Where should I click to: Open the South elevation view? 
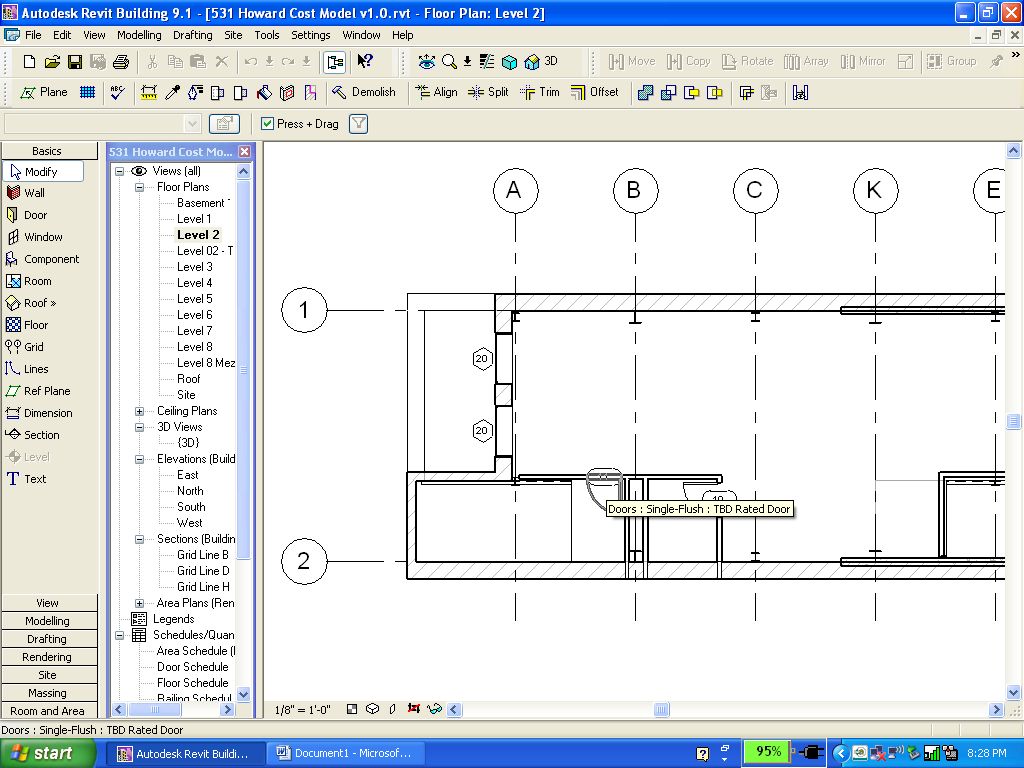pos(191,507)
